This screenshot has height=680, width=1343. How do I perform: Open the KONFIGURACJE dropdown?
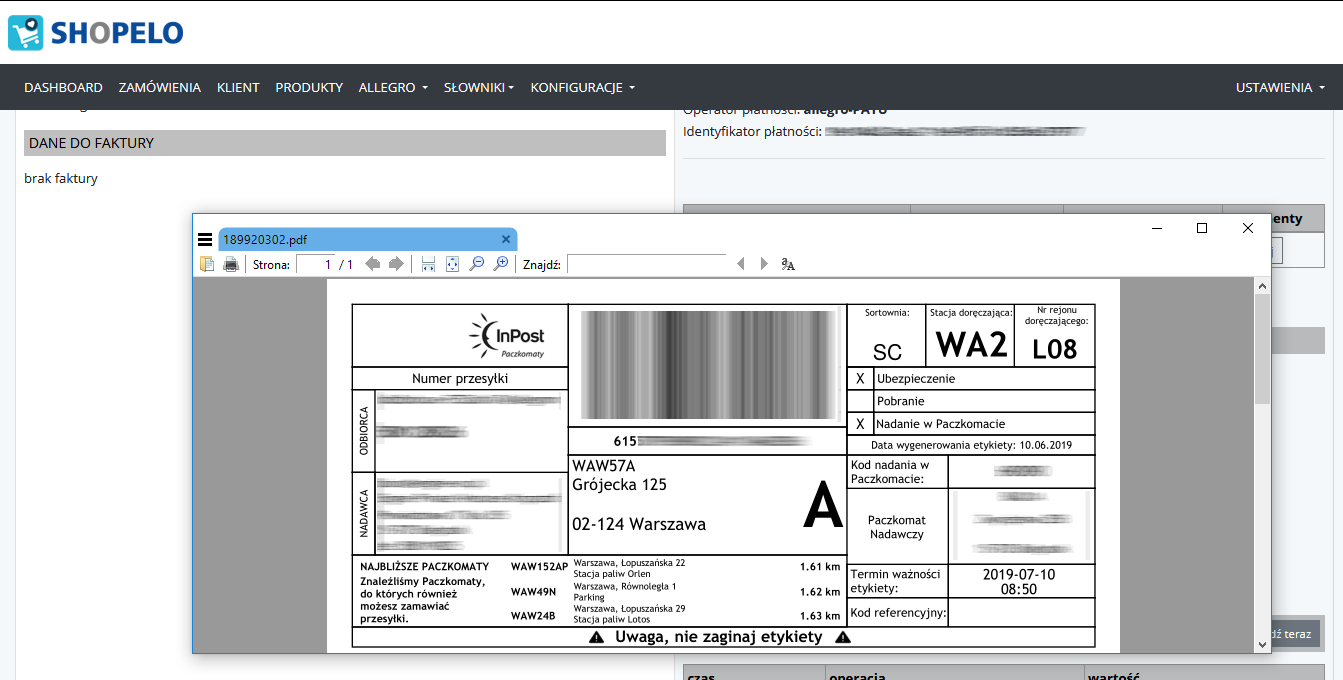582,87
